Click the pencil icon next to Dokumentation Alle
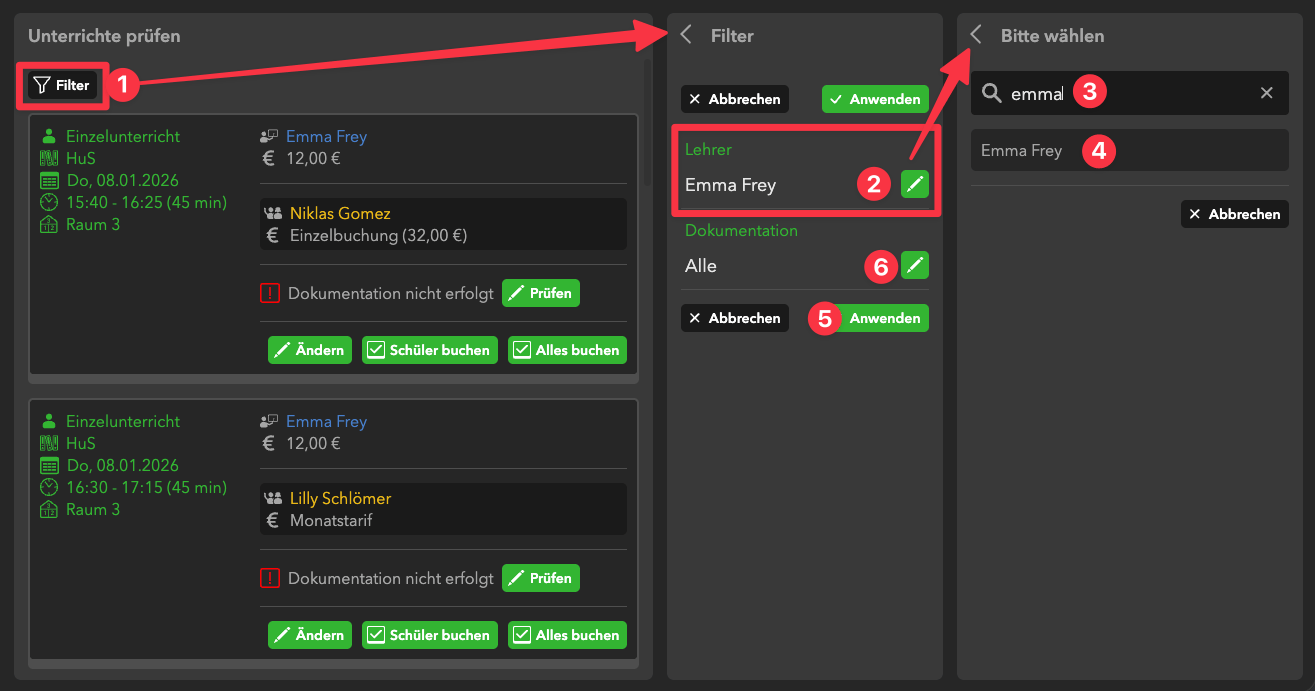Image resolution: width=1315 pixels, height=691 pixels. pyautogui.click(x=914, y=265)
